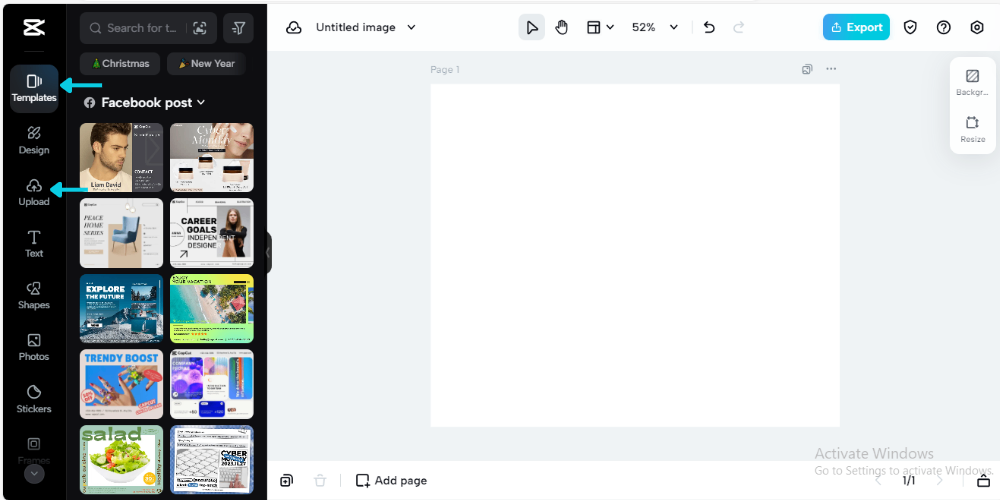Image resolution: width=1000 pixels, height=500 pixels.
Task: Open the zoom level dropdown arrow
Action: (673, 27)
